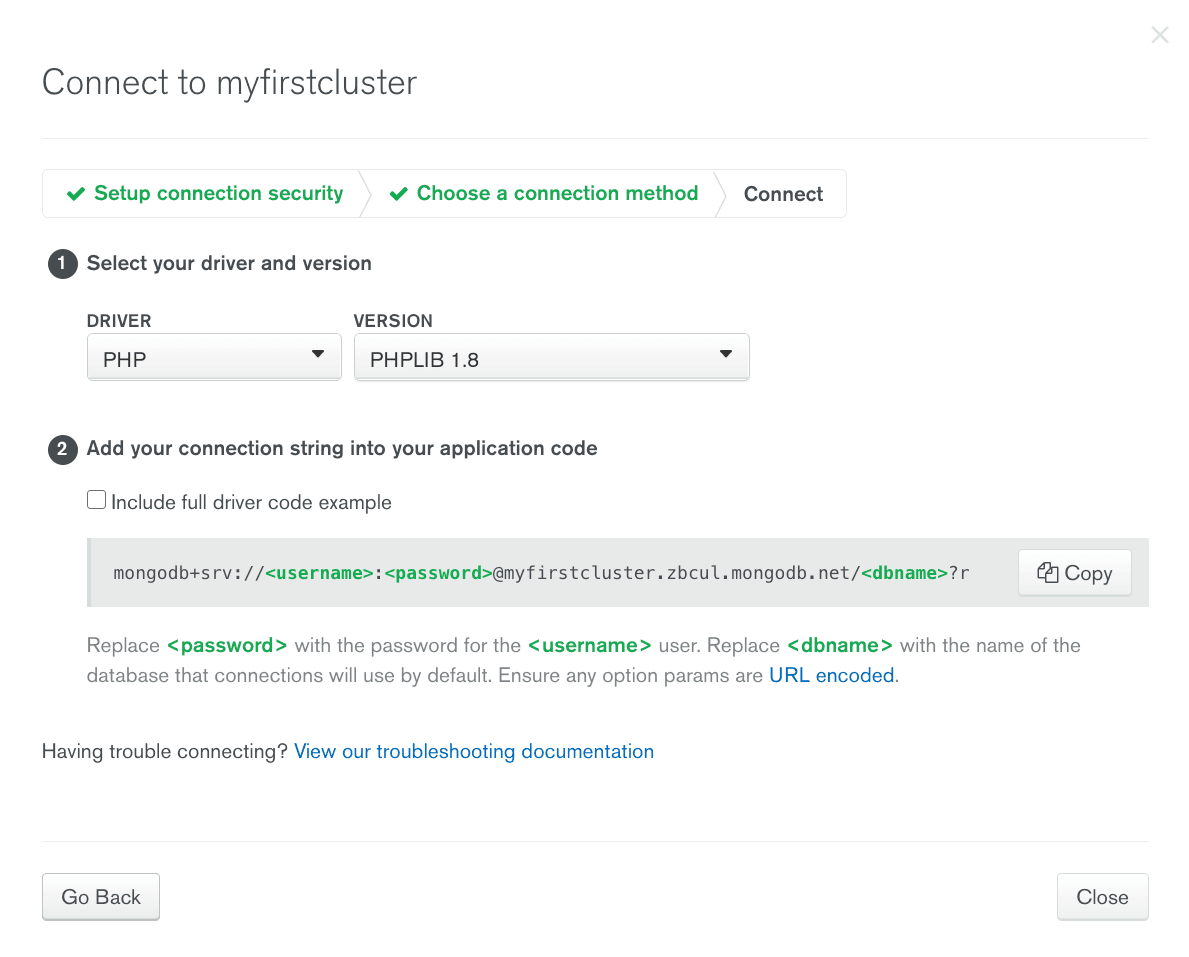Click the step 1 number badge
This screenshot has height=957, width=1189.
click(62, 264)
